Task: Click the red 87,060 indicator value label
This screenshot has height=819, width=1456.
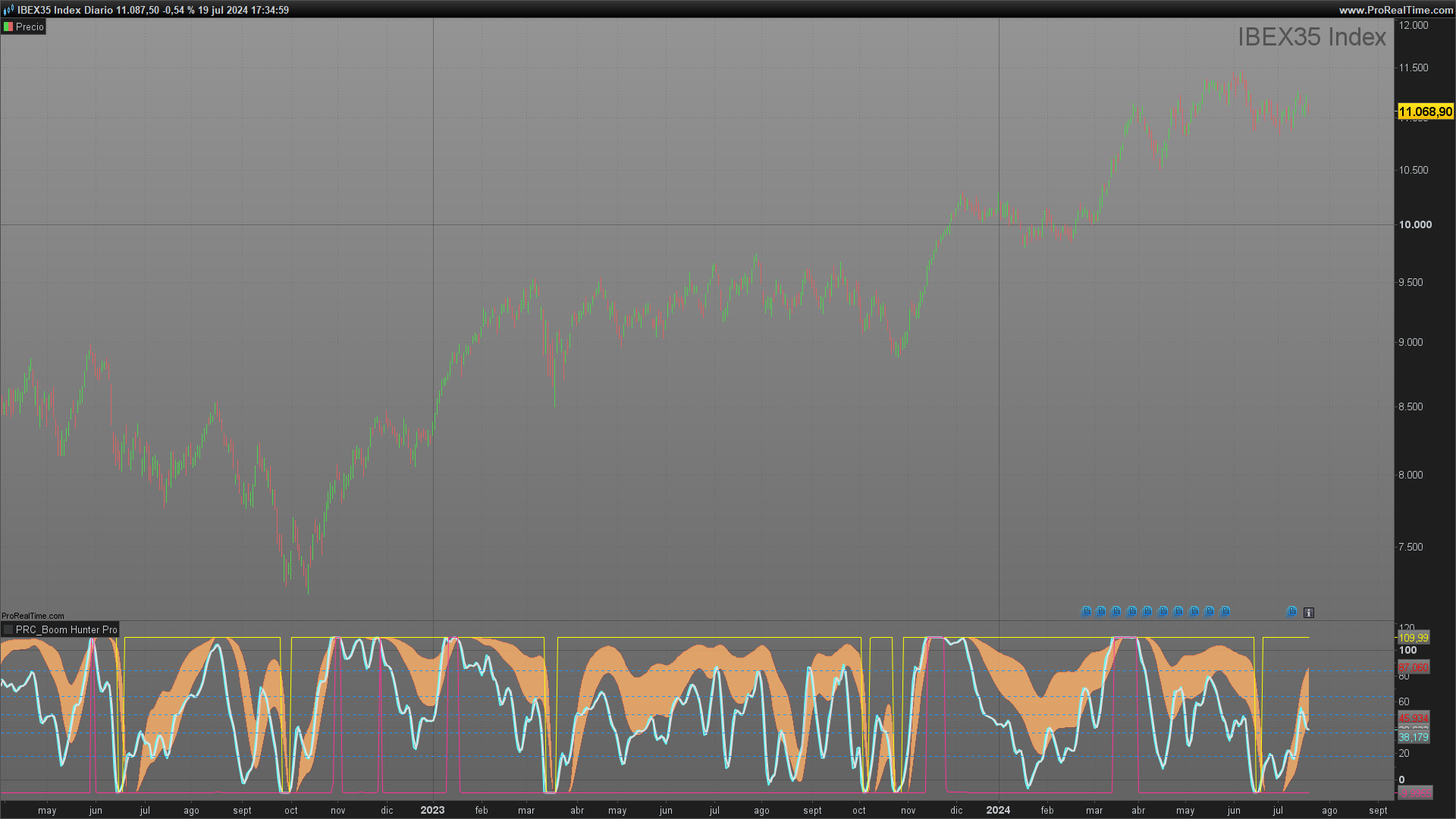Action: (x=1413, y=667)
